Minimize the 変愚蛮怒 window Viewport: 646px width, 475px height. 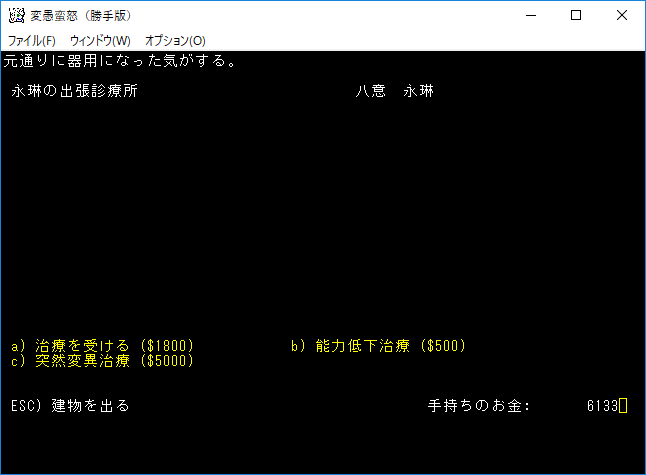pos(530,16)
